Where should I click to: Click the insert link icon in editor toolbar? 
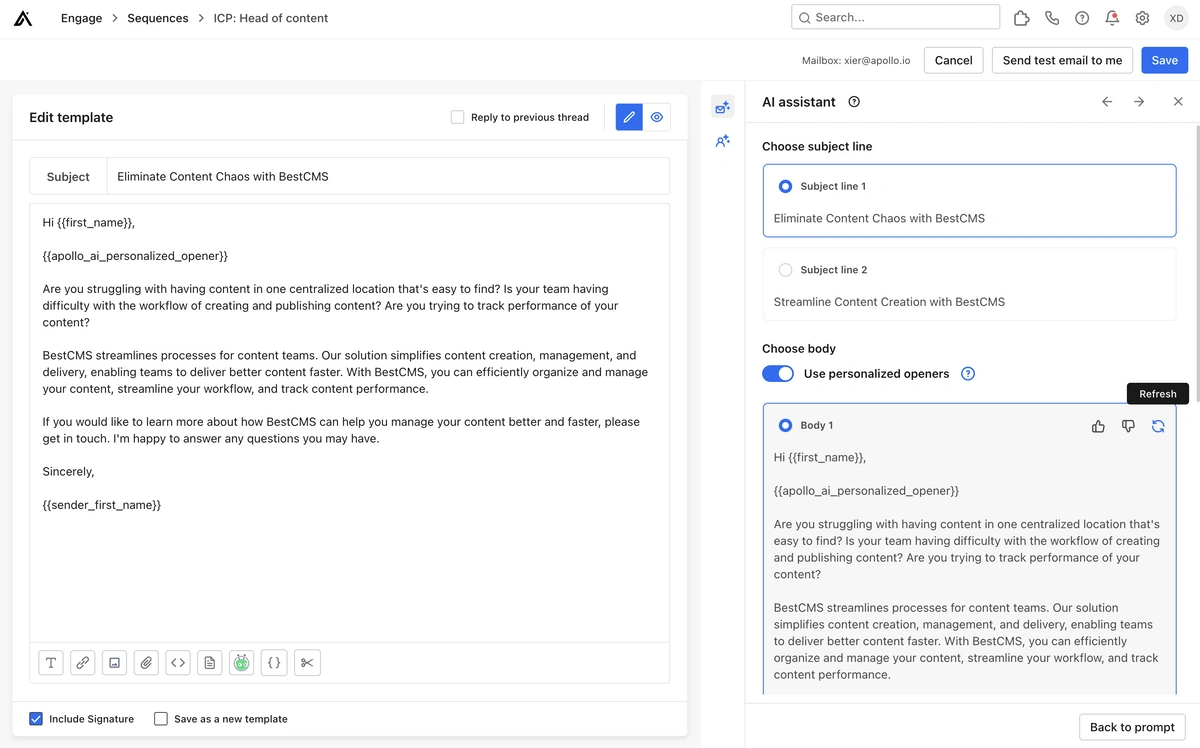point(83,662)
